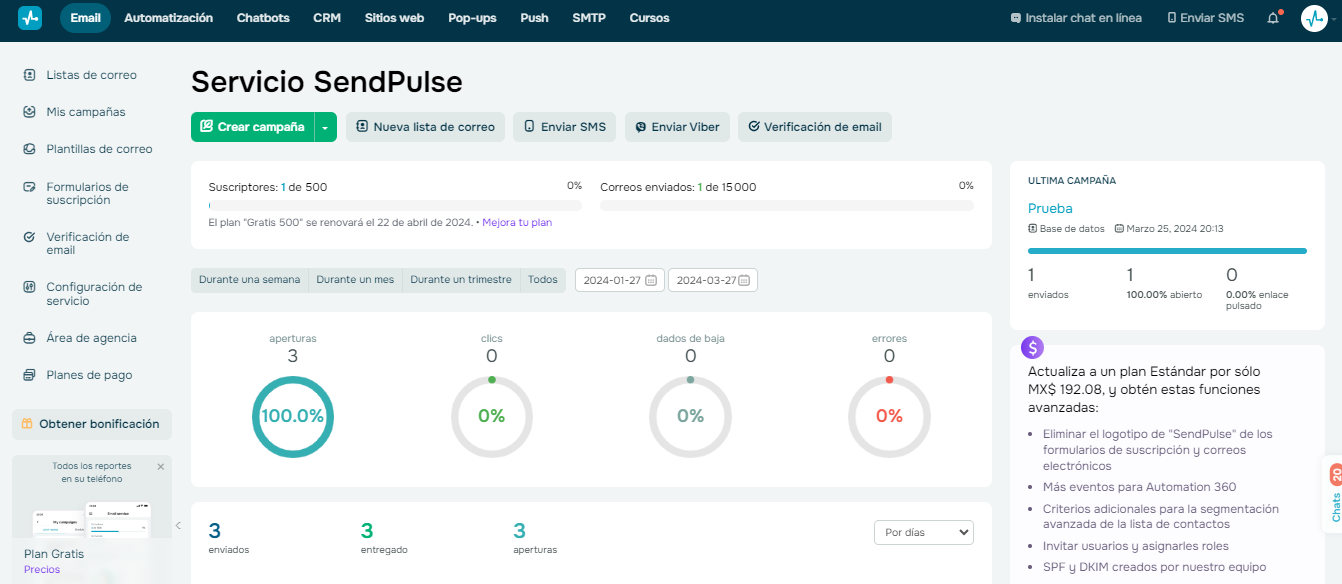Click Nueva lista de correo button
The image size is (1342, 584).
(426, 127)
